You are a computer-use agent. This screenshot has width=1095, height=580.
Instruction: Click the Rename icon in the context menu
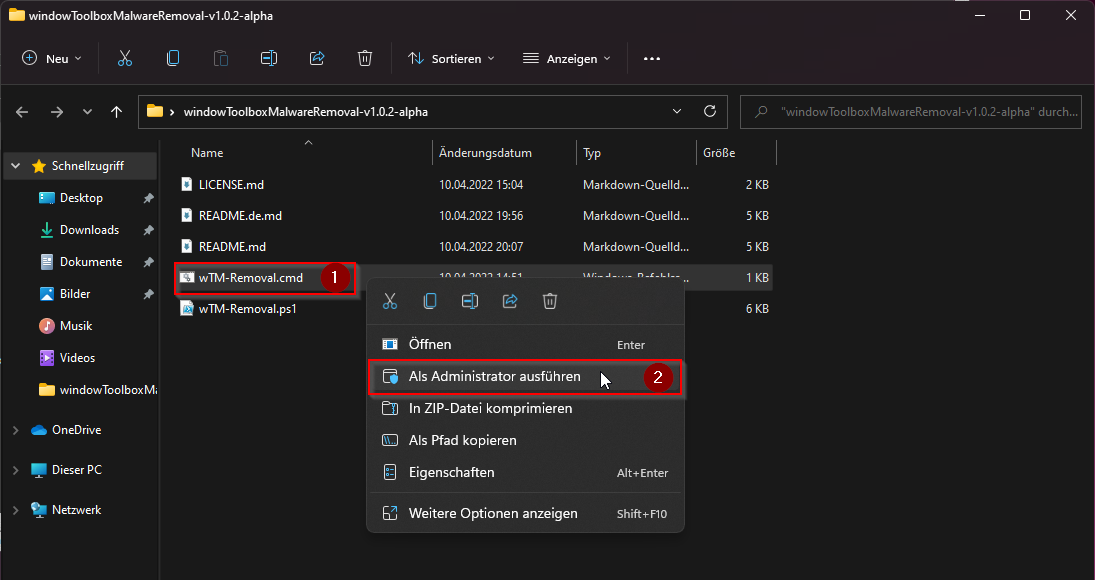pyautogui.click(x=470, y=302)
